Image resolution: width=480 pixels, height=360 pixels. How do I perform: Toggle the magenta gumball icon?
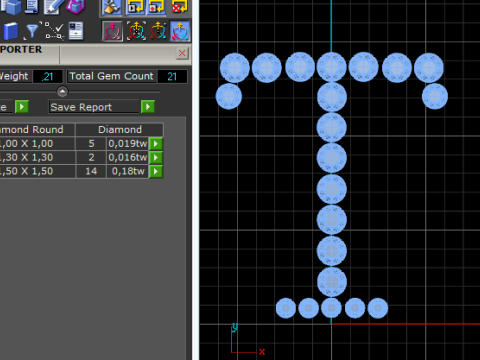click(113, 31)
